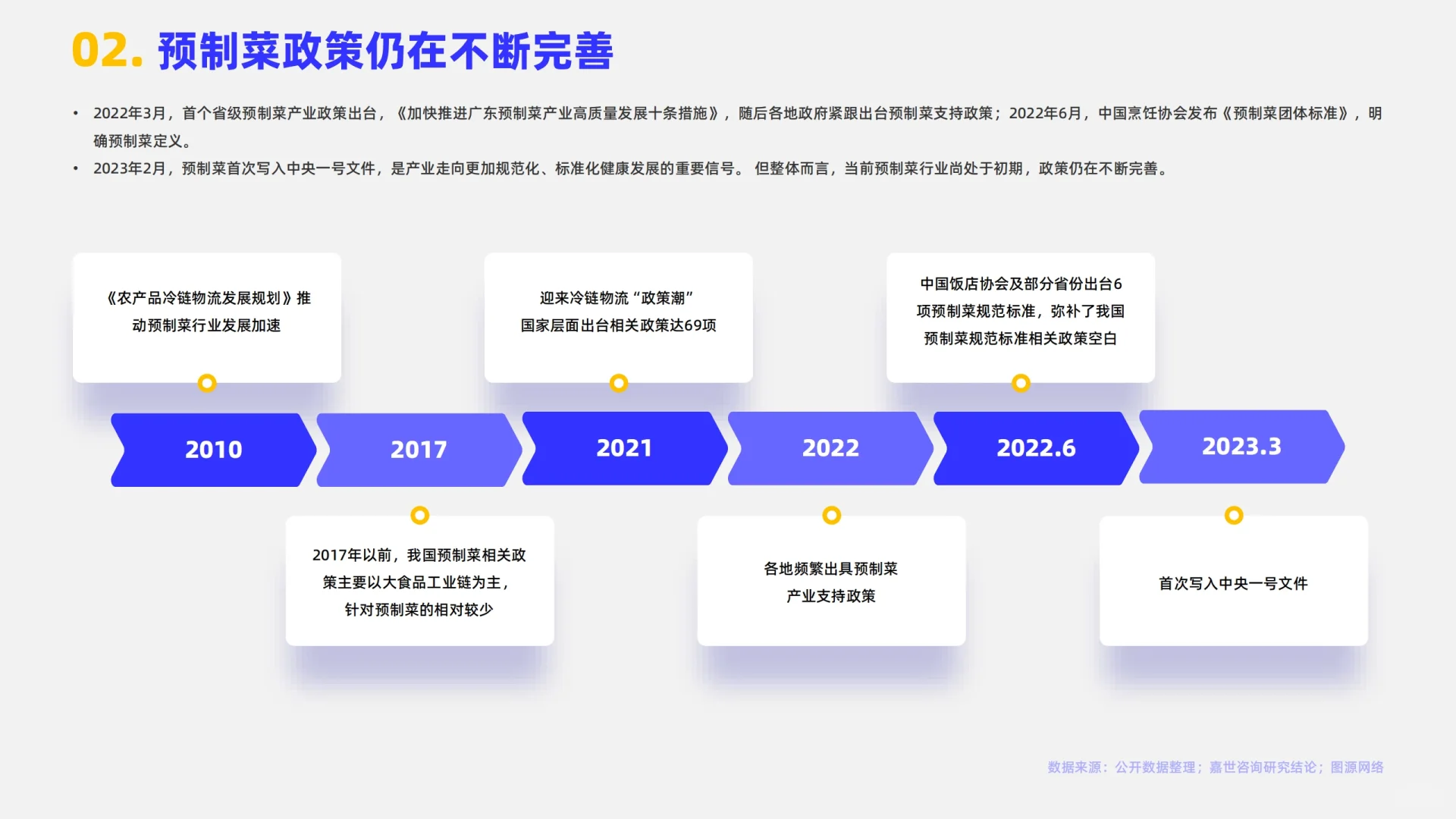Click the 2017年以前 policy description card

click(x=419, y=582)
